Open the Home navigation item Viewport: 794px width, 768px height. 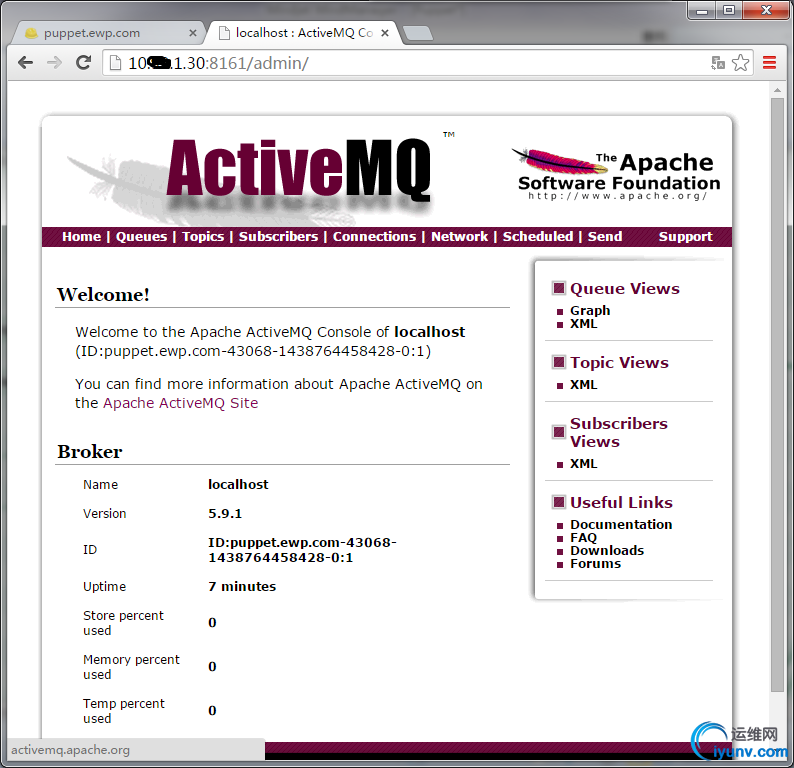tap(82, 236)
